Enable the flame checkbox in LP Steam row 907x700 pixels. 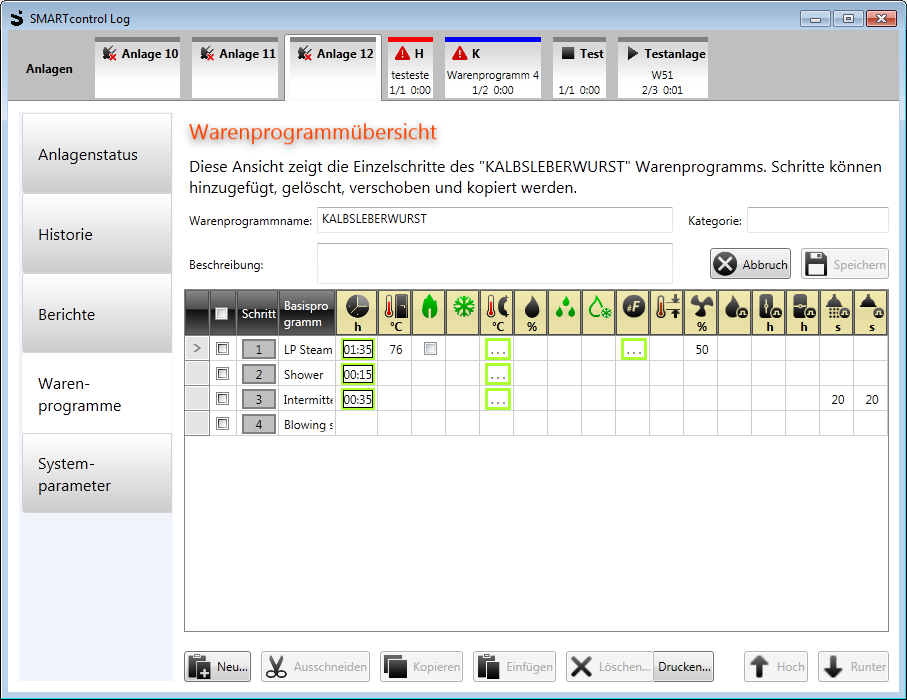click(429, 349)
